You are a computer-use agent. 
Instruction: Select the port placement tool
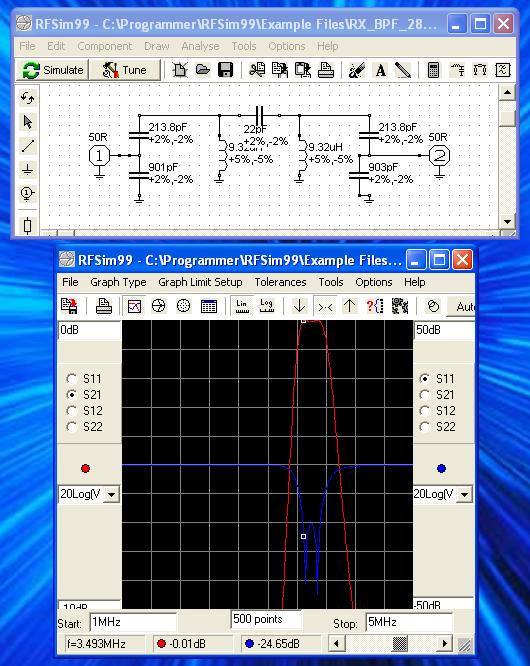(28, 194)
